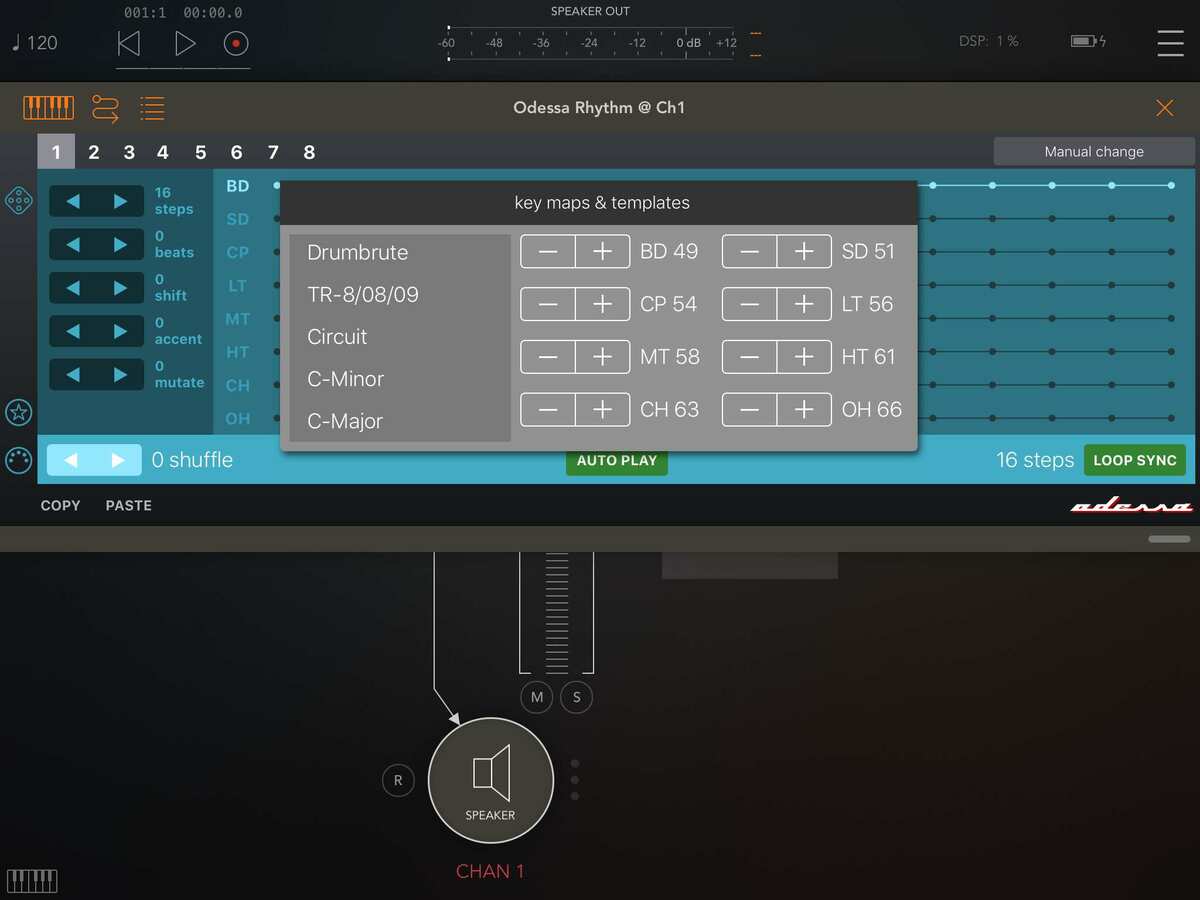Screen dimensions: 1200x900
Task: Decrease shift with left arrow
Action: [73, 288]
